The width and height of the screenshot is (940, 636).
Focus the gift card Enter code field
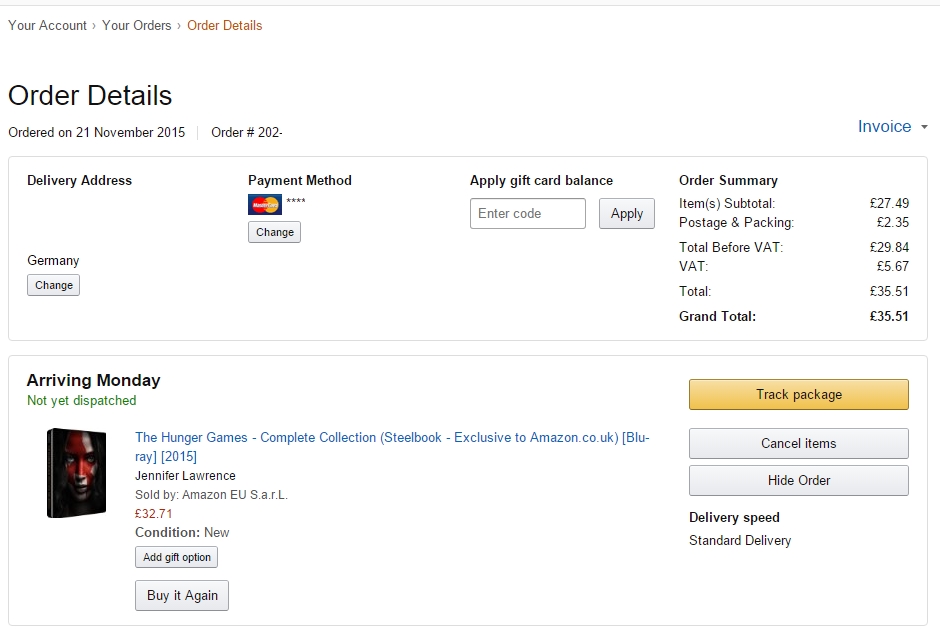coord(528,213)
